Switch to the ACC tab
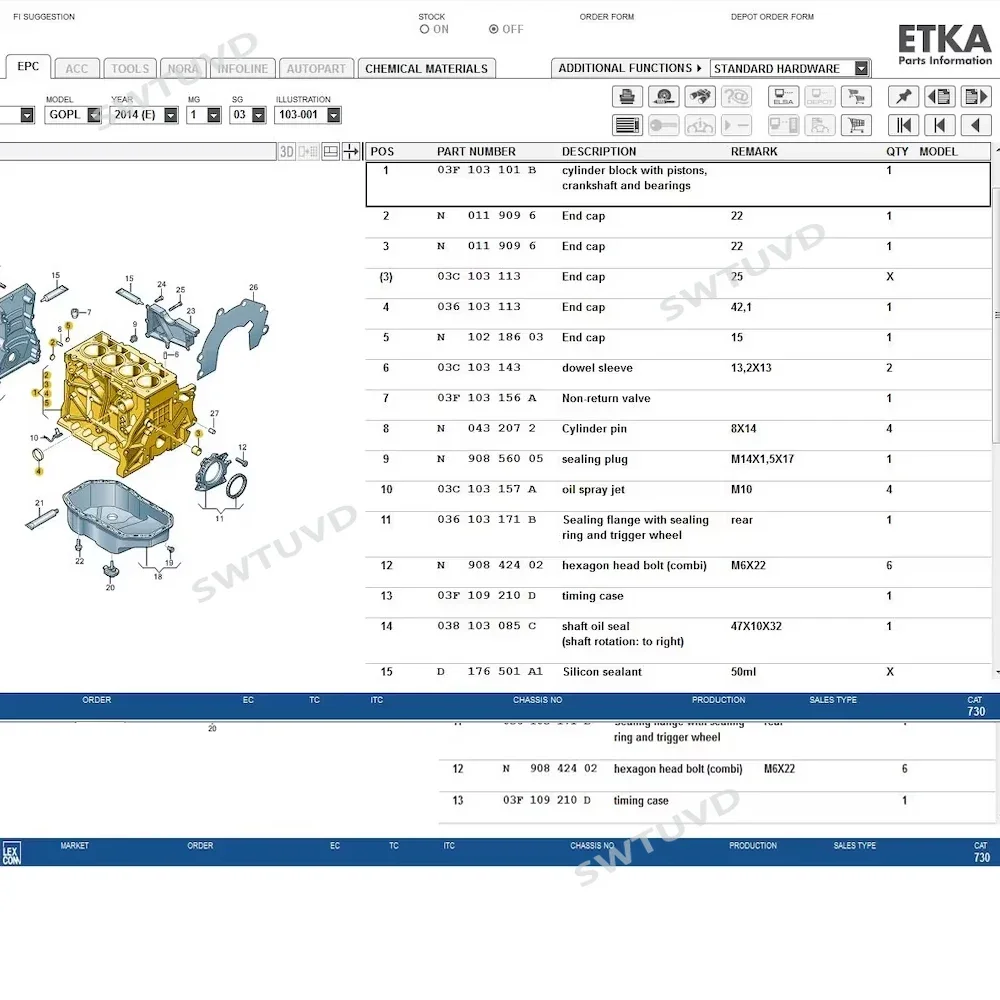This screenshot has width=1000, height=1000. coord(77,68)
